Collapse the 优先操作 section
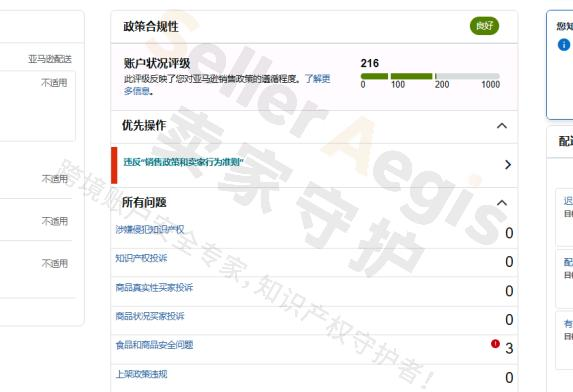 tap(502, 126)
